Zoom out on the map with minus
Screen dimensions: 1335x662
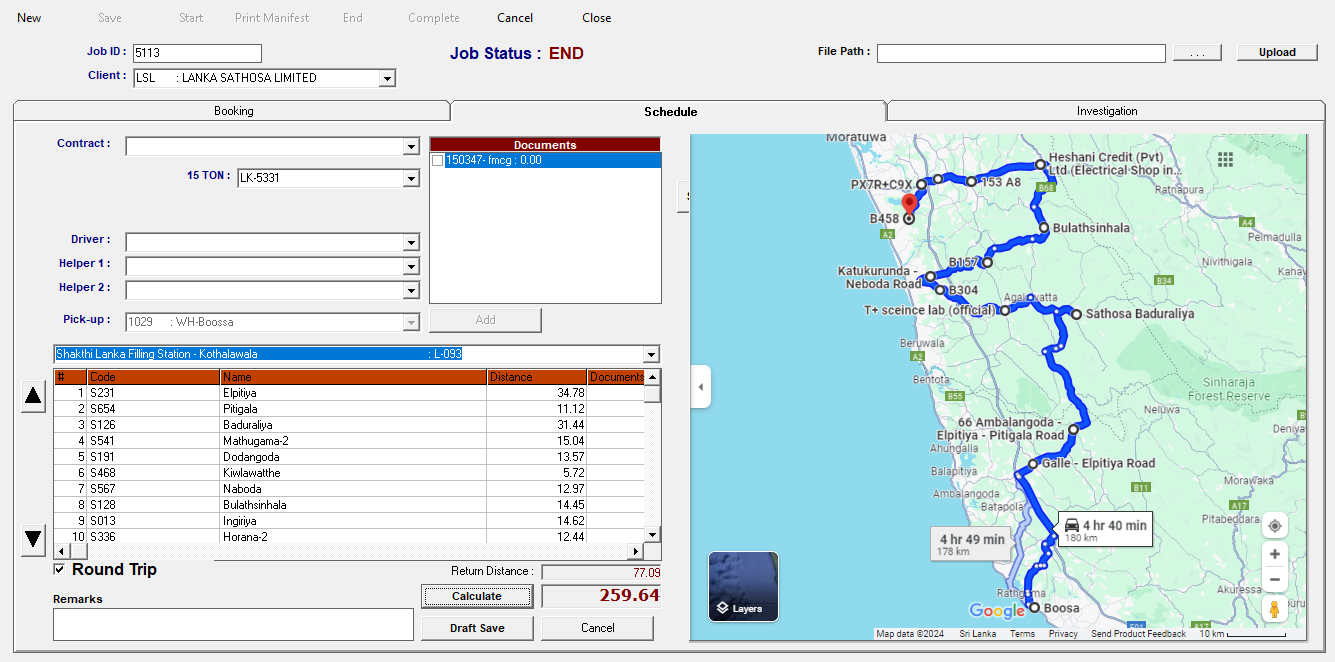[1274, 579]
